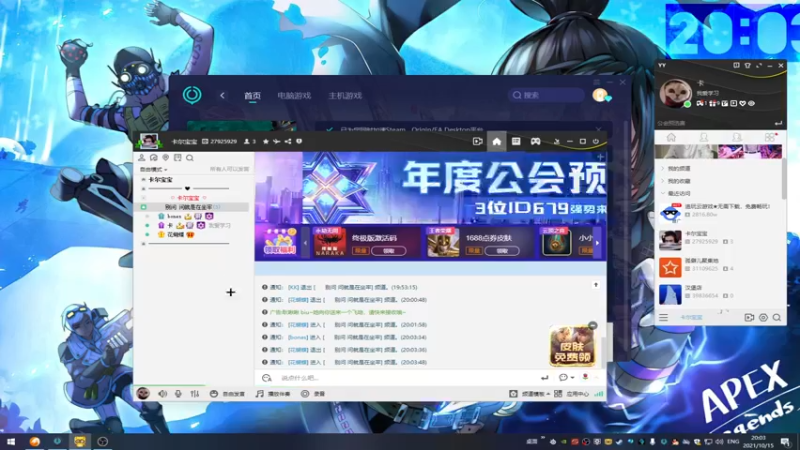This screenshot has height=450, width=800.
Task: Select user bones in channel member list
Action: tap(173, 216)
